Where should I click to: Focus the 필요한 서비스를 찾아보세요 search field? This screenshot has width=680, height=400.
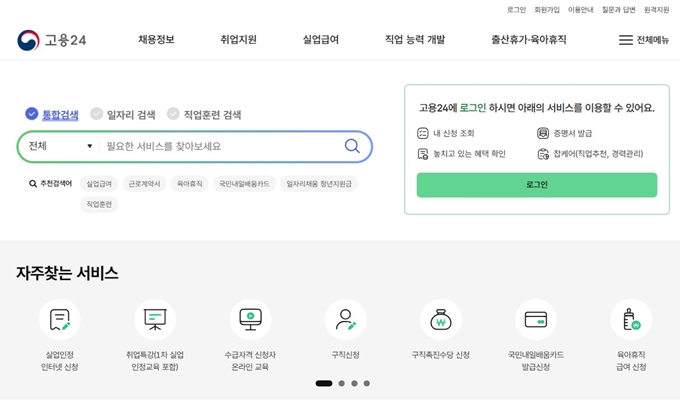tap(221, 146)
